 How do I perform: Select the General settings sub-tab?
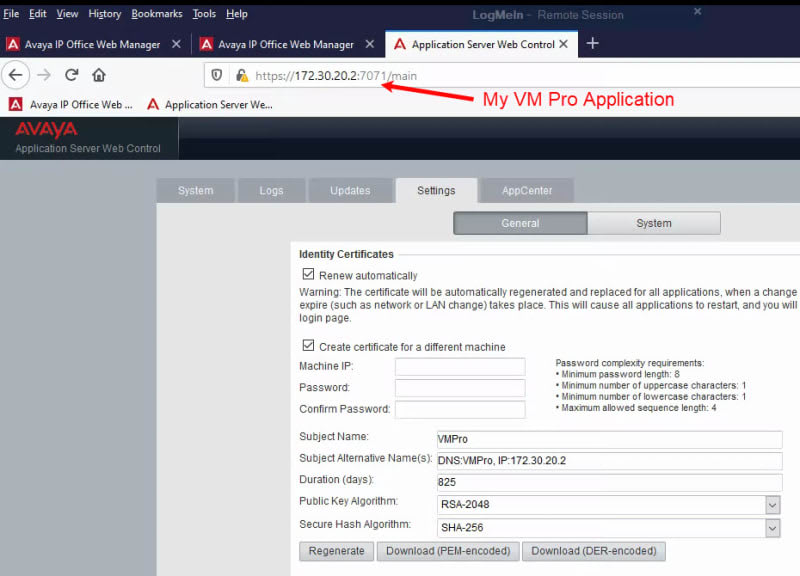click(x=520, y=223)
